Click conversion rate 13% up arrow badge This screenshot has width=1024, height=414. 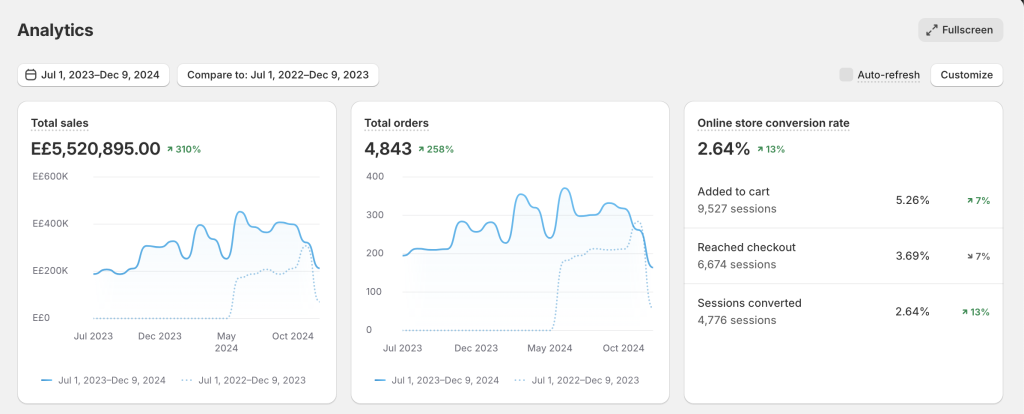click(x=761, y=149)
